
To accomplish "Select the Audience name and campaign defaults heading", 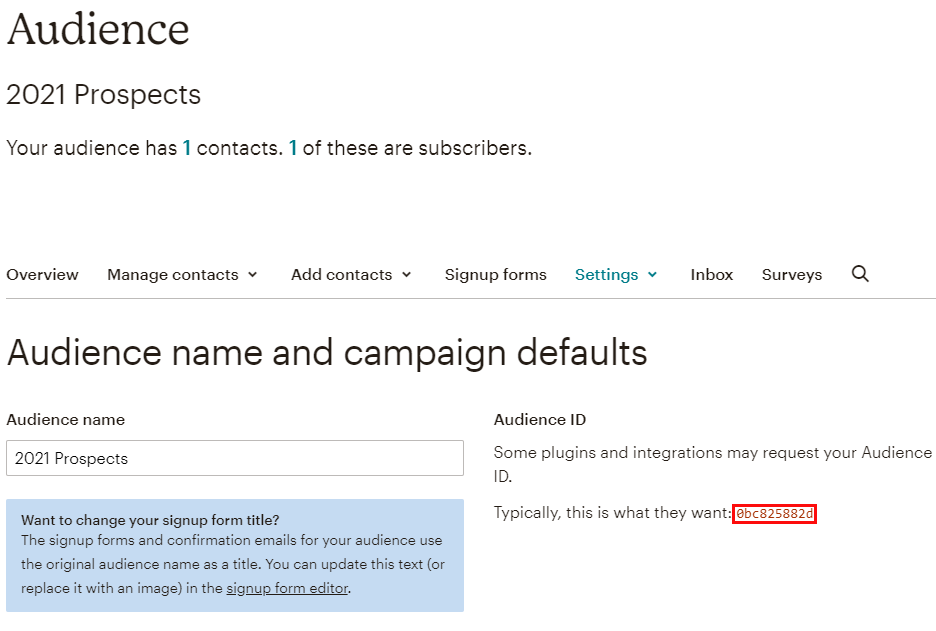I will point(330,352).
